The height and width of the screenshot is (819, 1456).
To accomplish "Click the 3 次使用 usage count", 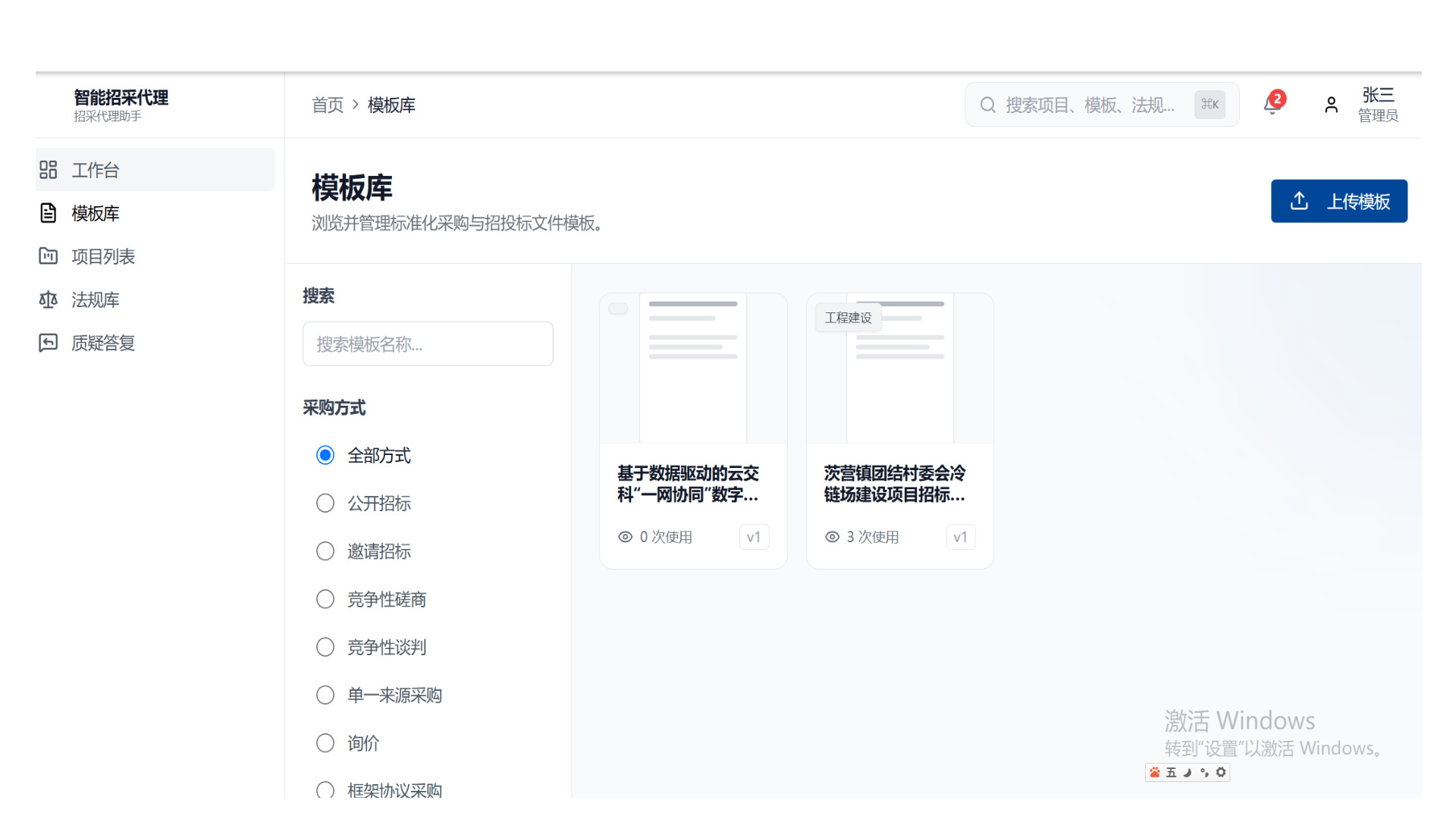I will (873, 537).
